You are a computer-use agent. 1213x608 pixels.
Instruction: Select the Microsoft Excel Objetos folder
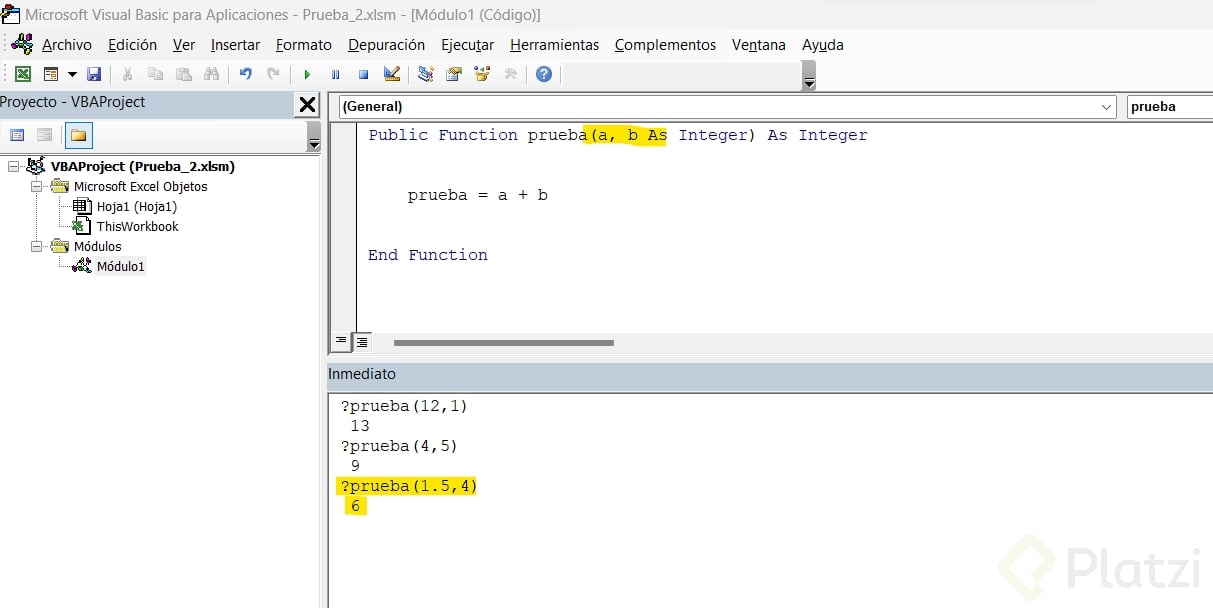click(141, 187)
